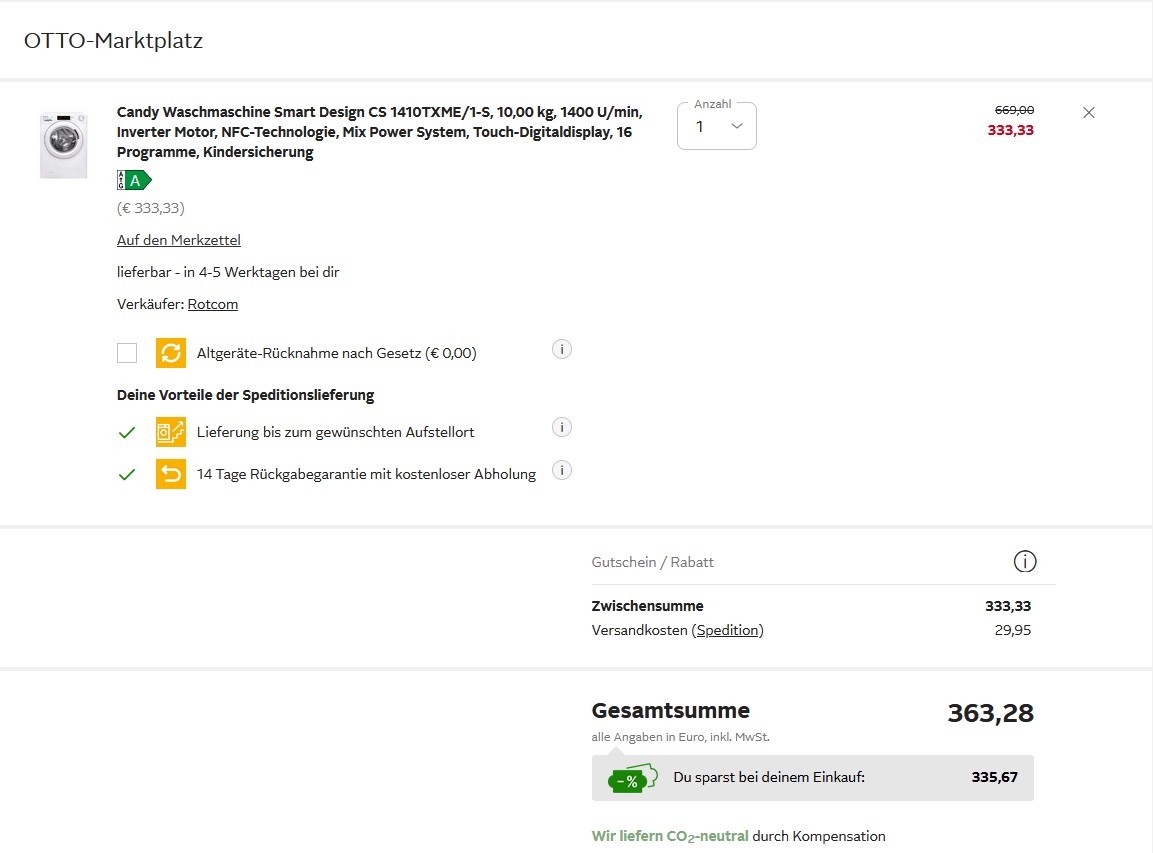Remove the Candy washing machine from the cart
Image resolution: width=1153 pixels, height=853 pixels.
point(1088,113)
